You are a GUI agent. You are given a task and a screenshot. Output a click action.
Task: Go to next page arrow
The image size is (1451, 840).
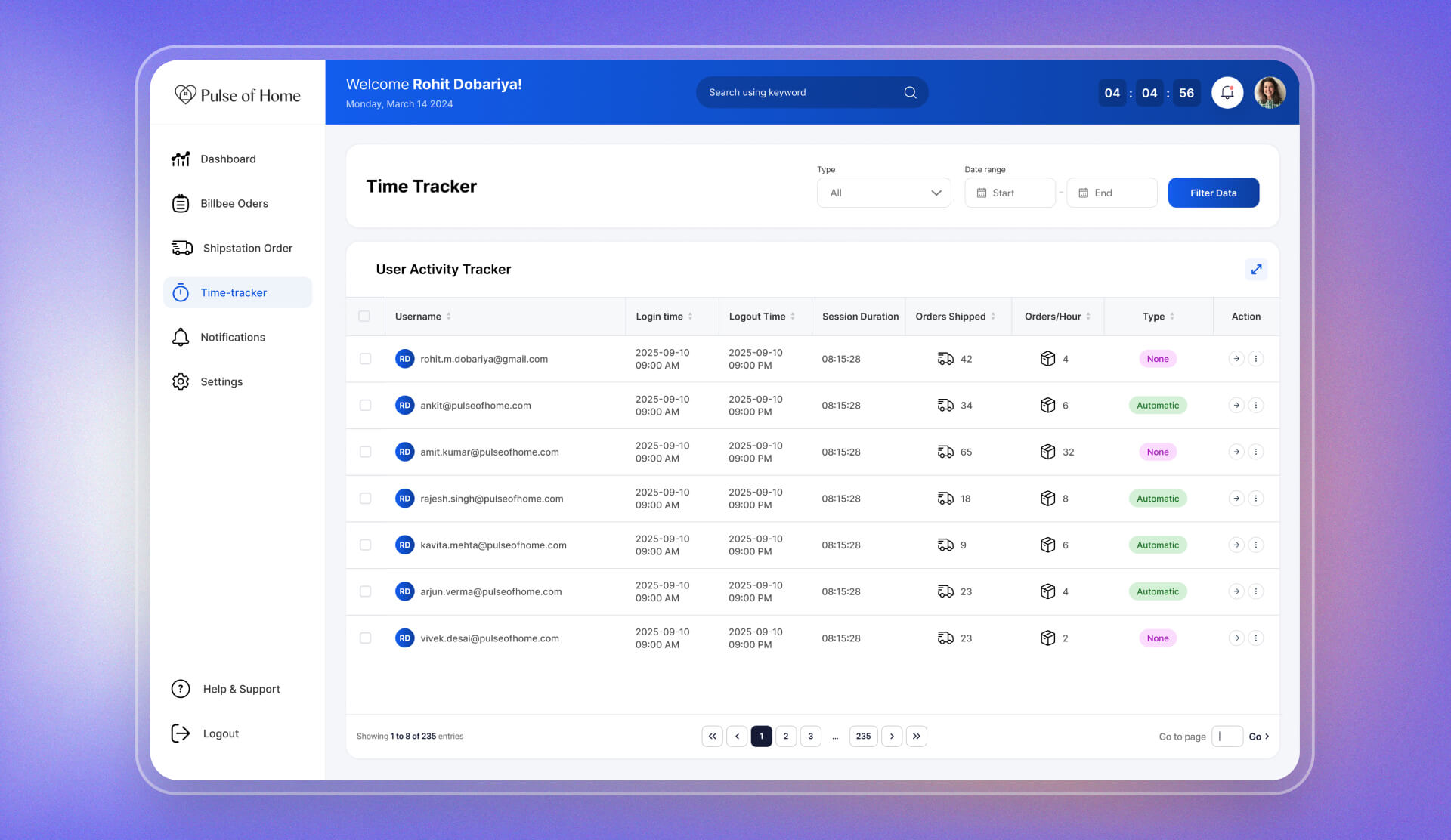pos(892,737)
